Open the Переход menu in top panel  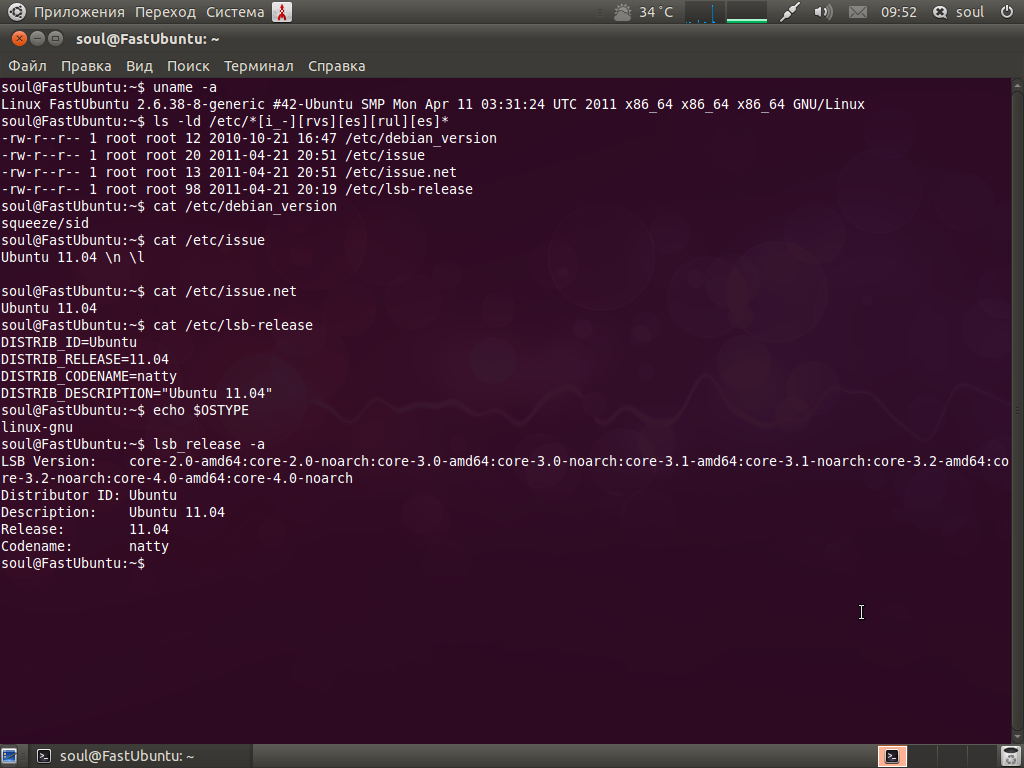click(x=165, y=12)
